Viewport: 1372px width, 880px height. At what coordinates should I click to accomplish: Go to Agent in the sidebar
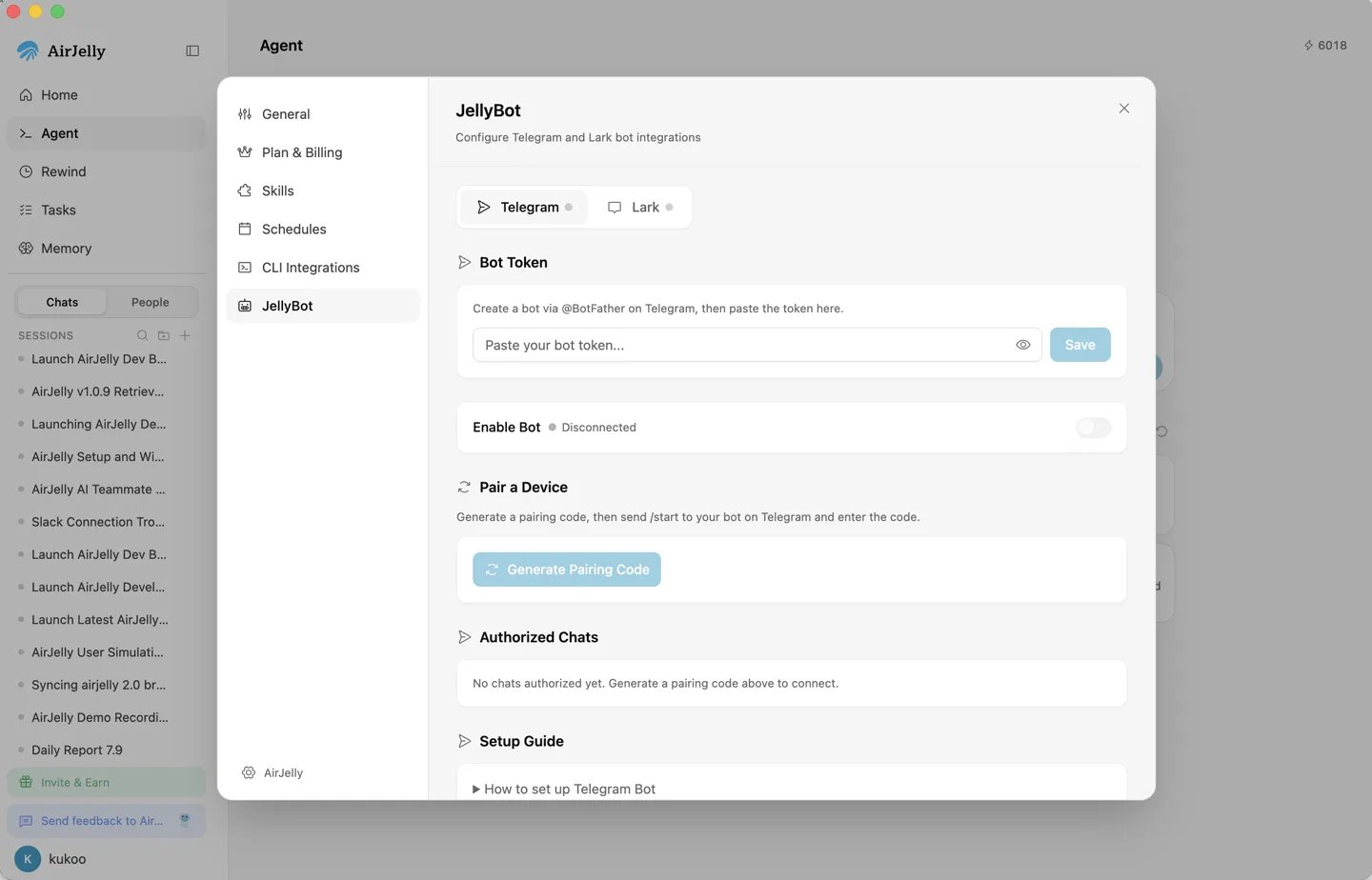106,133
